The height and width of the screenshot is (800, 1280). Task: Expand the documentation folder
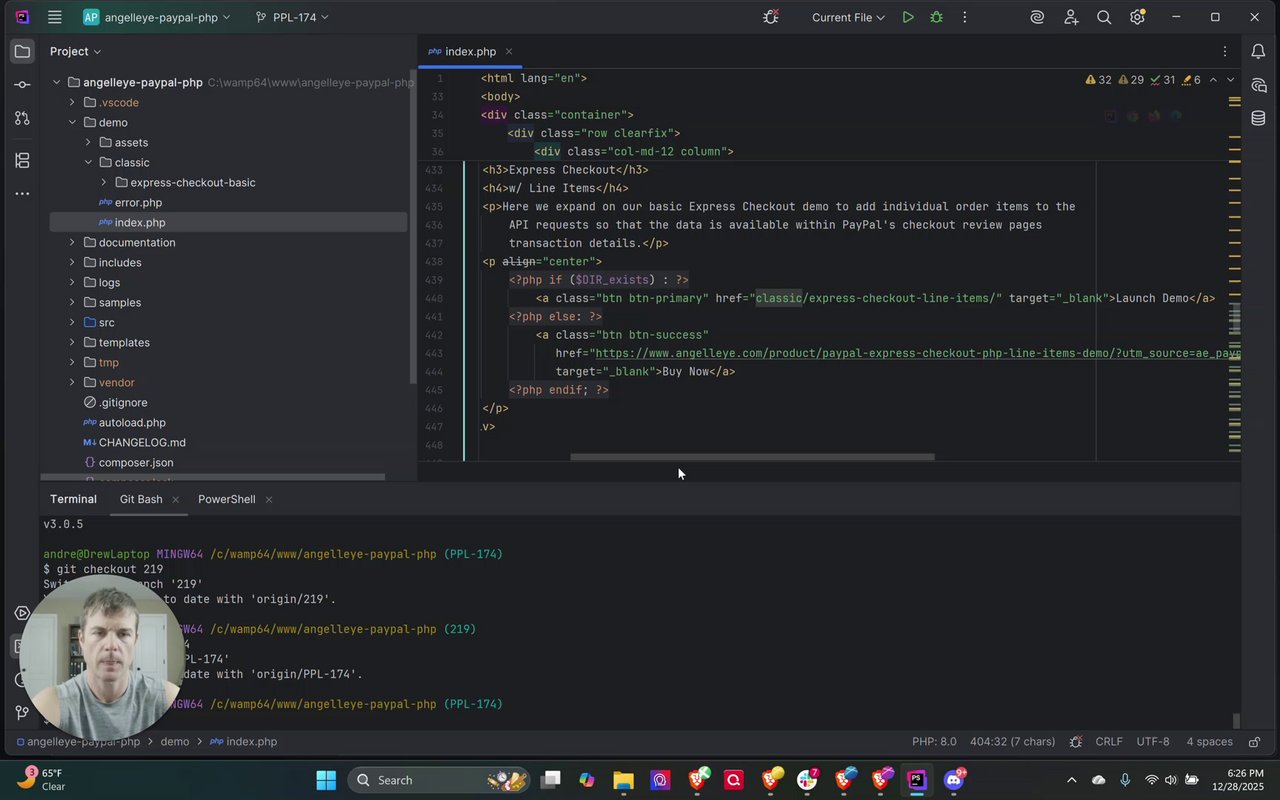72,242
